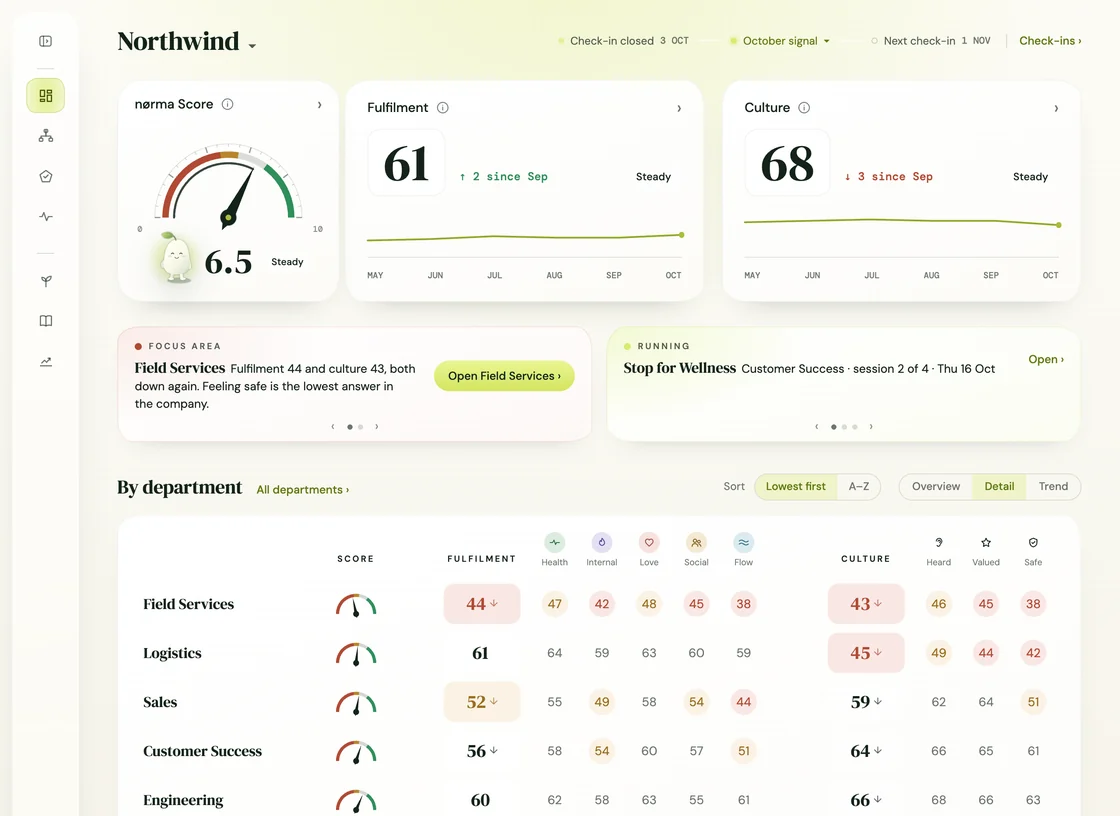Open the org chart icon in sidebar

point(46,136)
